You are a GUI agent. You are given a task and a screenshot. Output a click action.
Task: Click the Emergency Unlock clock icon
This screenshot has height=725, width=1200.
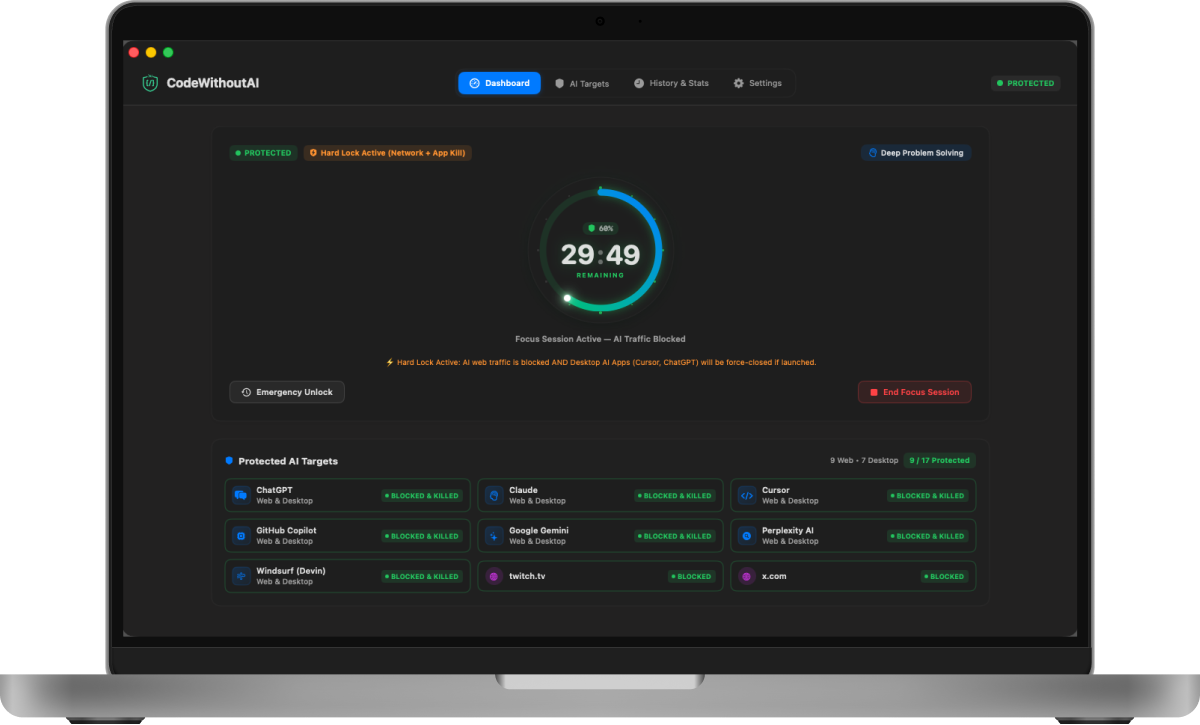246,392
